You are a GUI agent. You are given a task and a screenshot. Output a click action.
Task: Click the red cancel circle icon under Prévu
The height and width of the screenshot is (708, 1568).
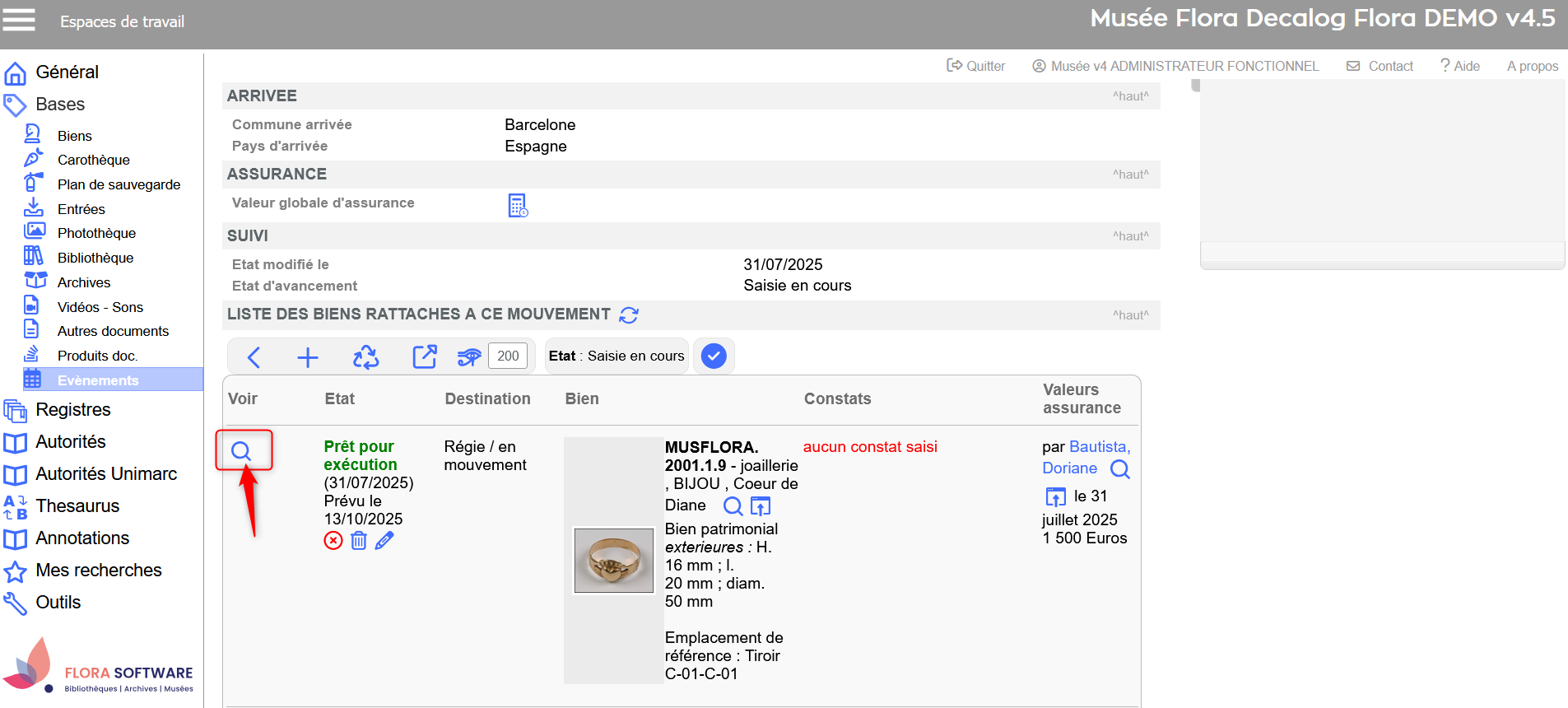[333, 541]
